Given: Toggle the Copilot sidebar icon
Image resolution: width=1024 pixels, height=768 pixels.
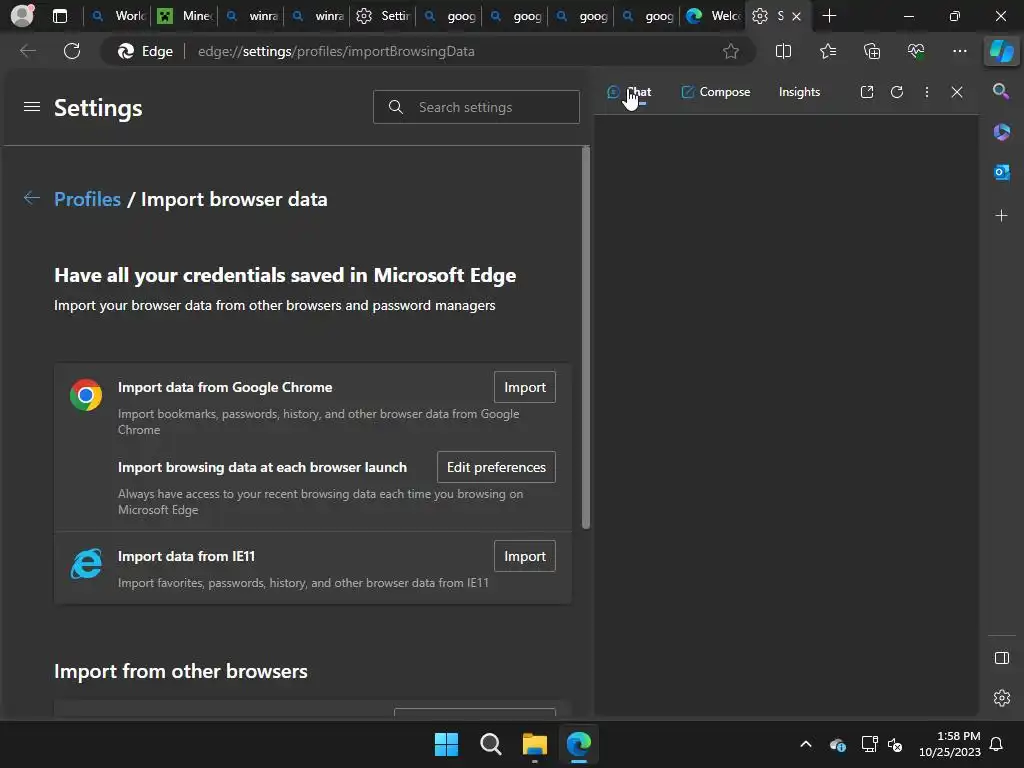Looking at the screenshot, I should [x=1002, y=51].
